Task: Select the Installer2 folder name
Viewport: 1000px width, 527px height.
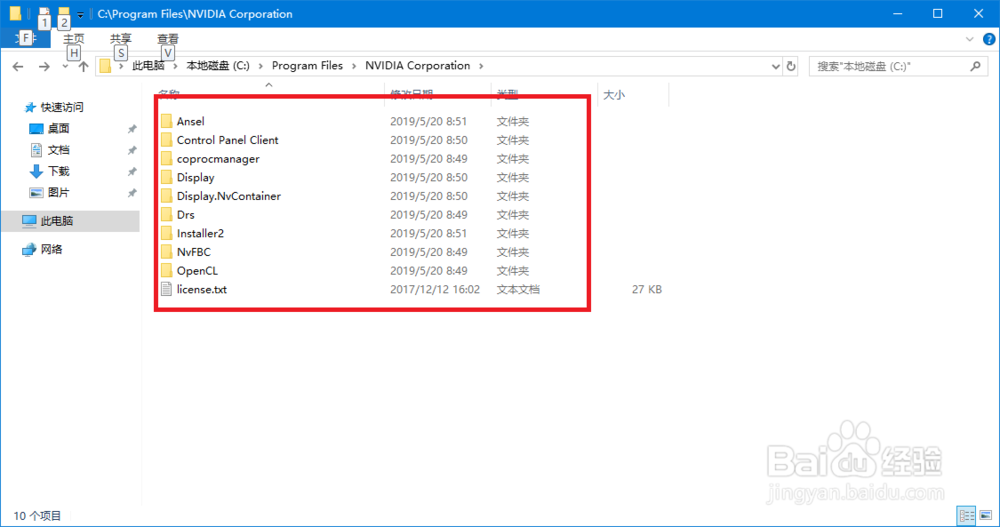Action: click(x=200, y=233)
